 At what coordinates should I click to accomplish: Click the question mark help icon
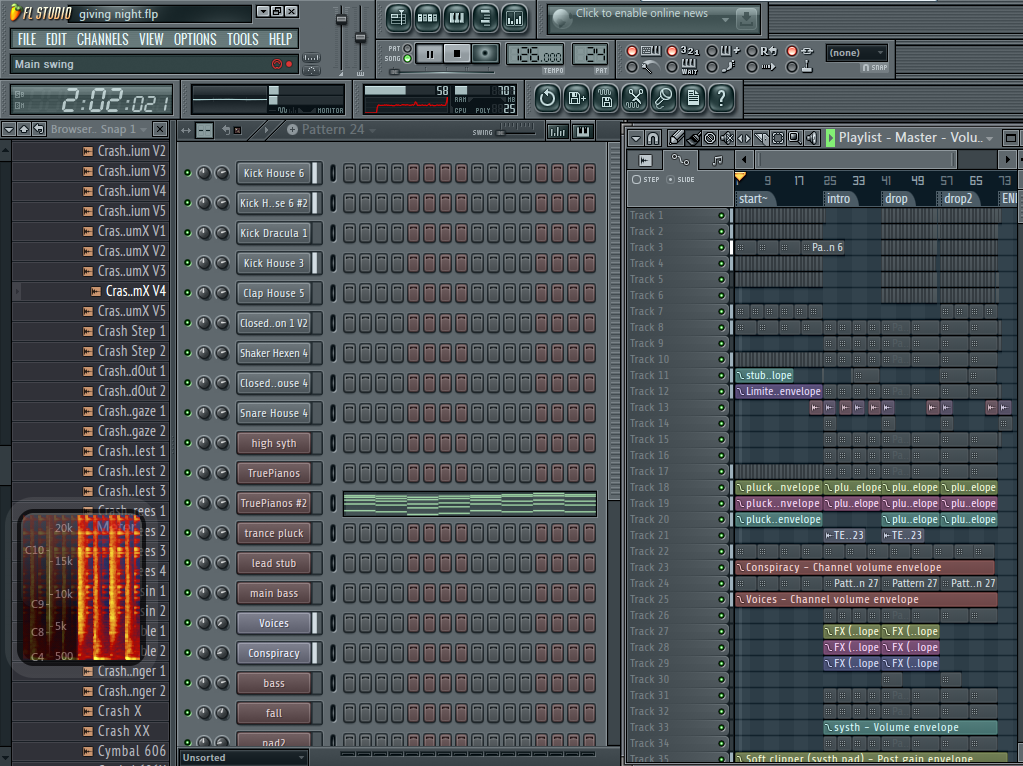click(722, 99)
